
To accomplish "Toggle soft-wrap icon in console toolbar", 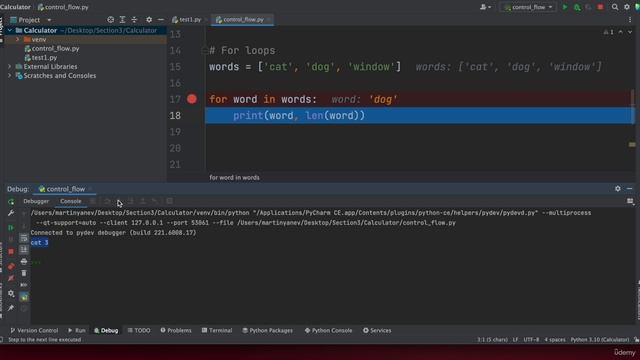I will tap(24, 238).
